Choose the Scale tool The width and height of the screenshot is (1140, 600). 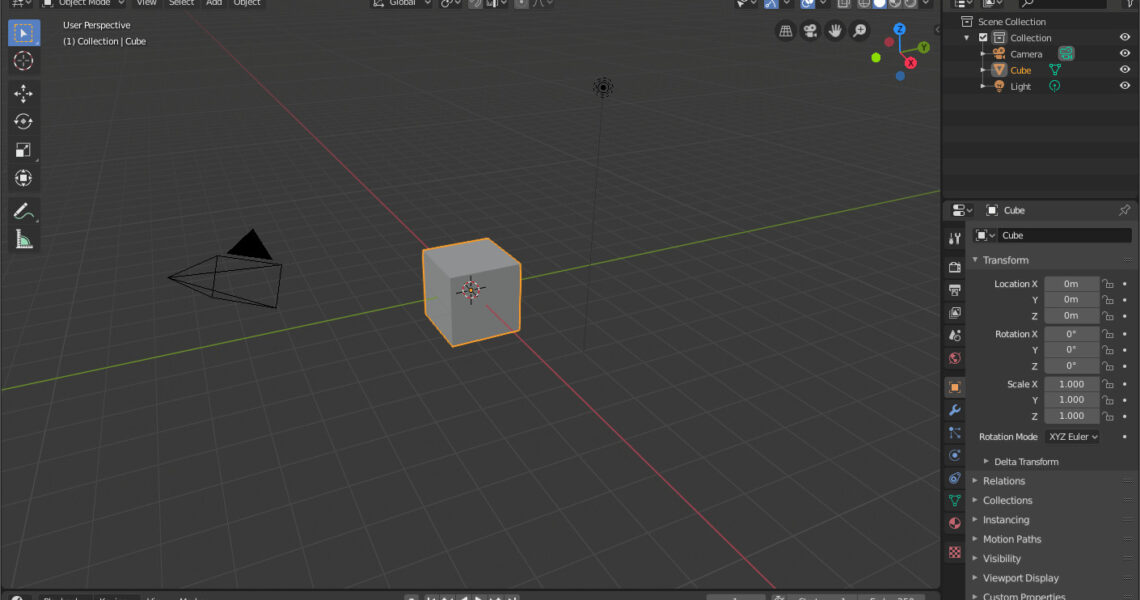click(23, 150)
